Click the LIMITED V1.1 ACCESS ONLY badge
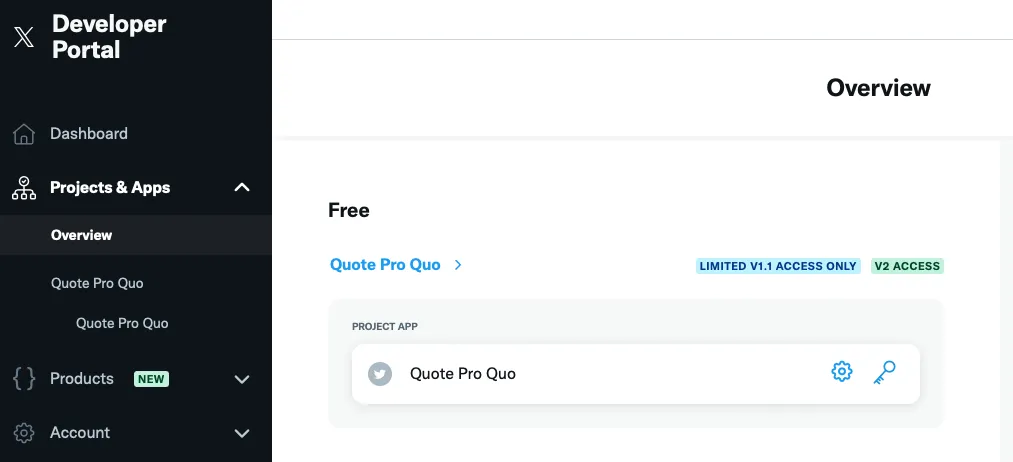Viewport: 1013px width, 462px height. click(x=778, y=266)
